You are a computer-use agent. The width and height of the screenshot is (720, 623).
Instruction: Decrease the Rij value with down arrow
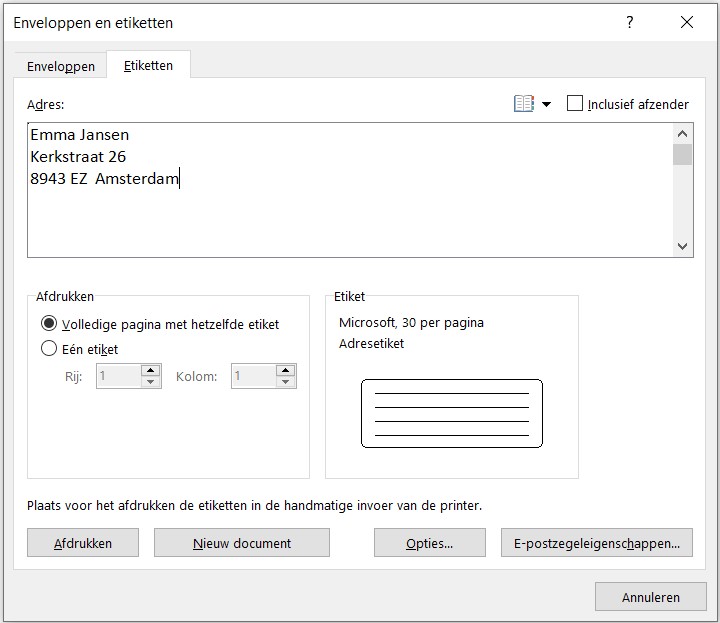click(x=151, y=382)
